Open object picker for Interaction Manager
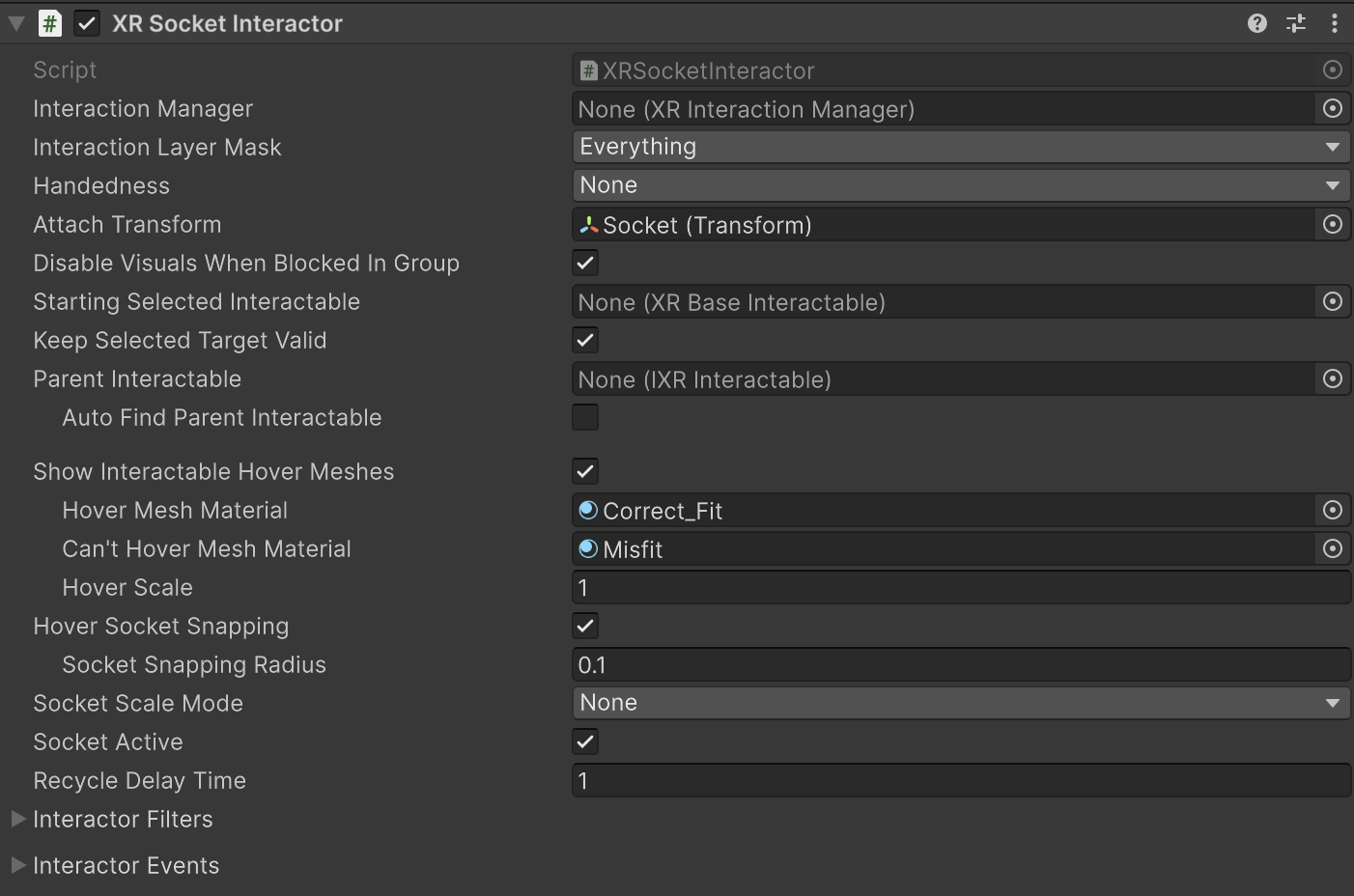 point(1333,108)
